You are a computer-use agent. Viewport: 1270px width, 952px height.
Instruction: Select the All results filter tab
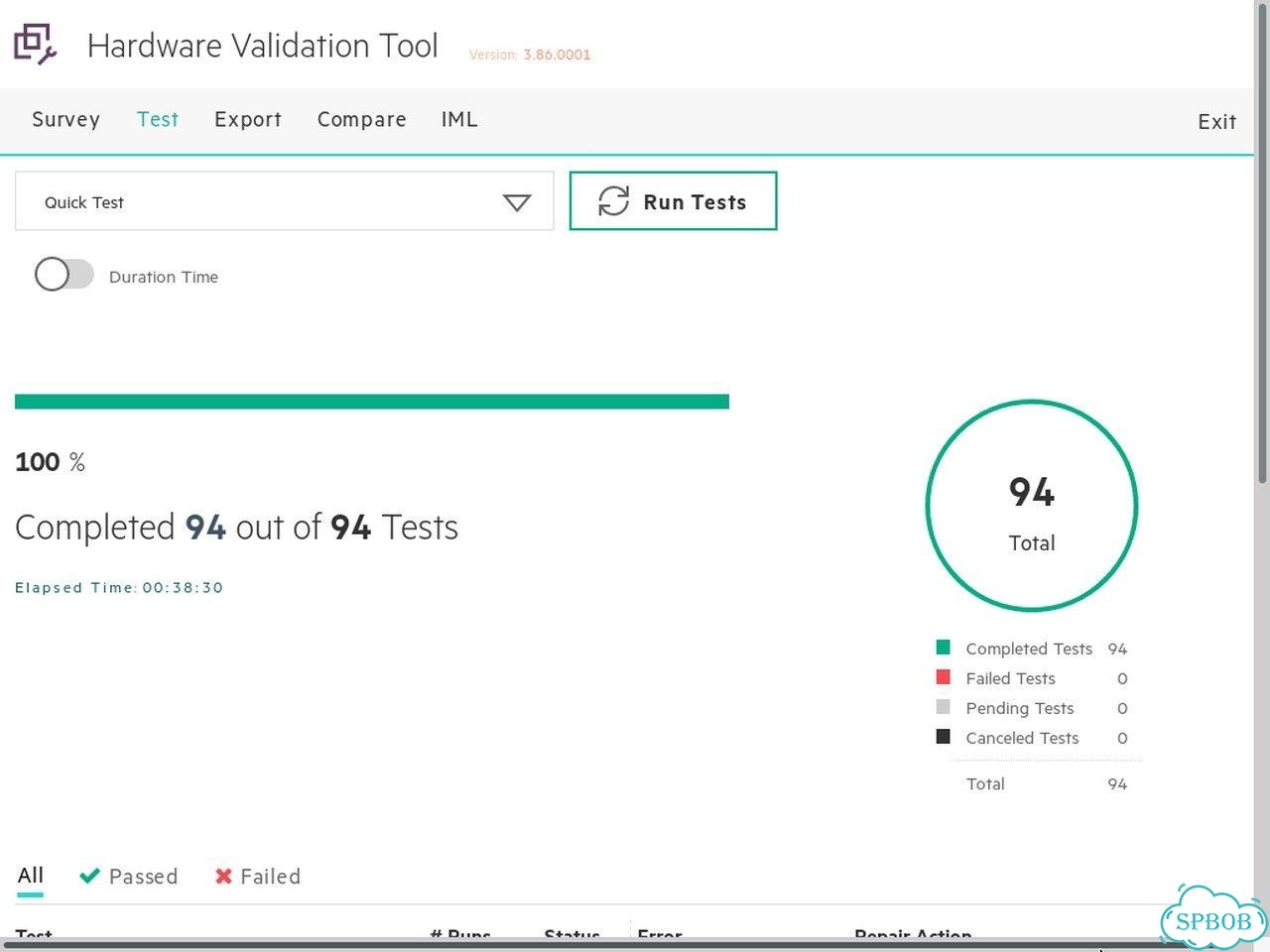click(31, 876)
